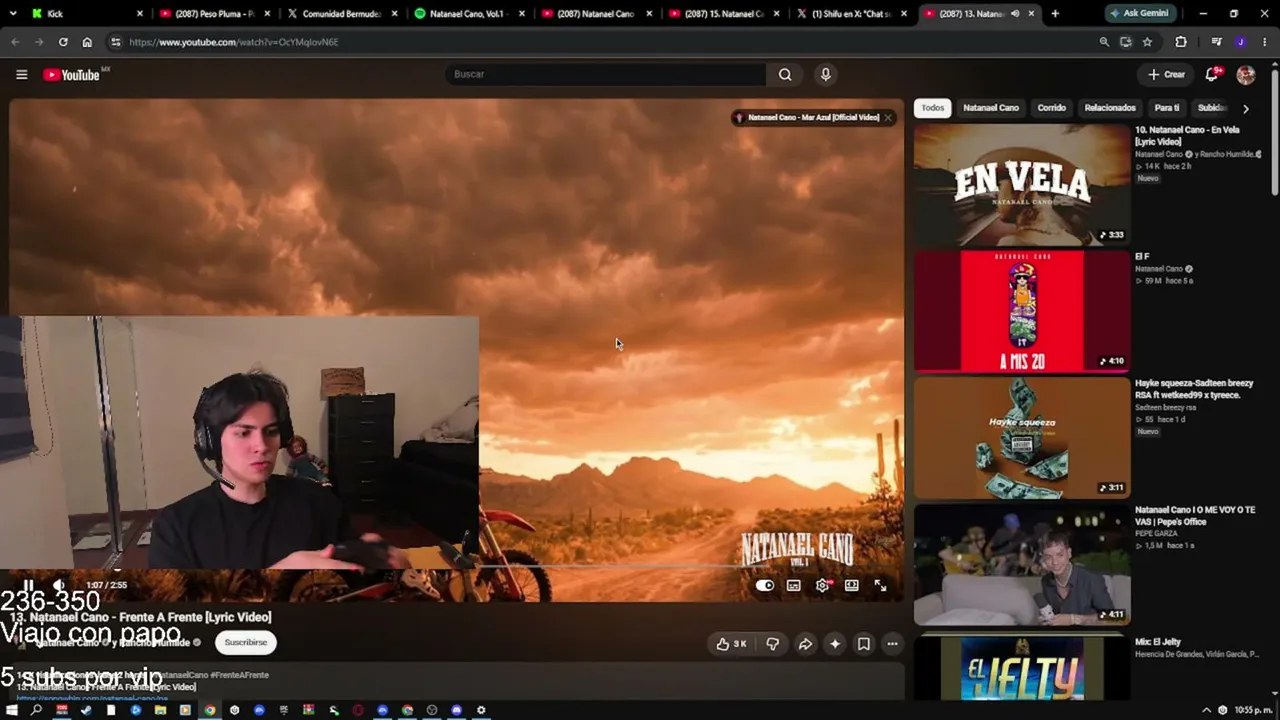Image resolution: width=1280 pixels, height=720 pixels.
Task: Start voice search with the microphone
Action: tap(825, 74)
